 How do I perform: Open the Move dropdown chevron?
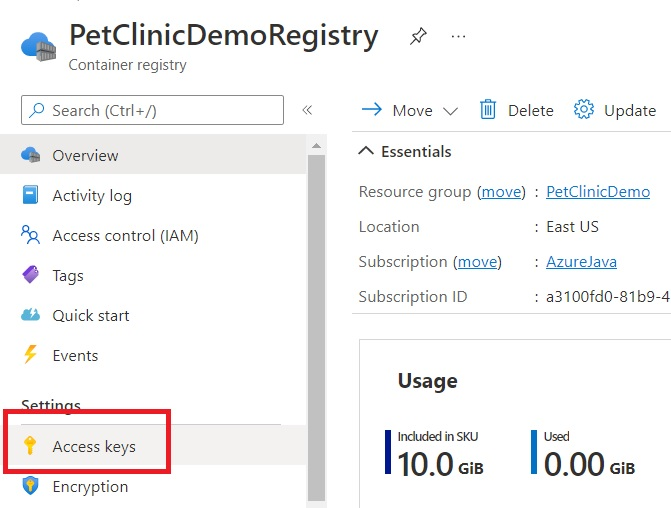point(450,111)
